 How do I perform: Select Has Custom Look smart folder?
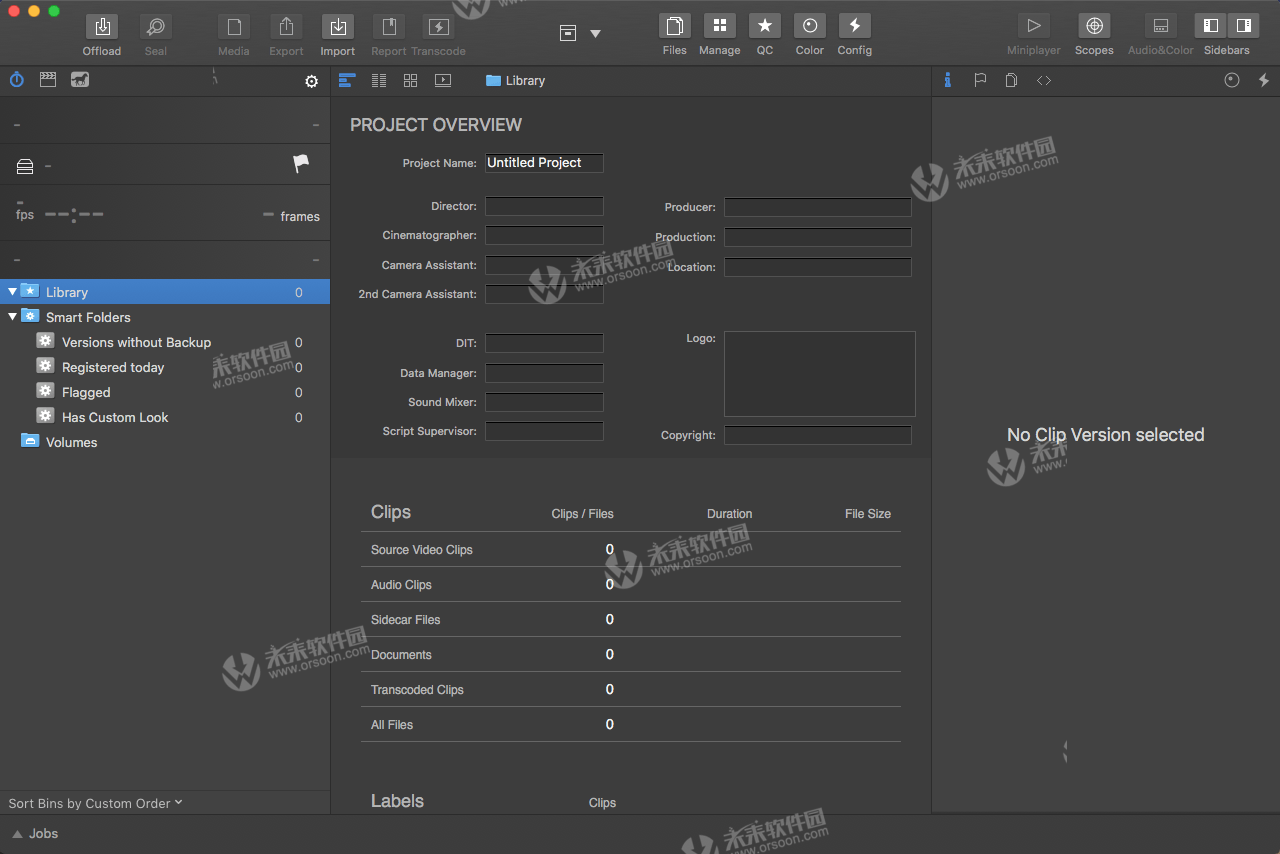165,417
